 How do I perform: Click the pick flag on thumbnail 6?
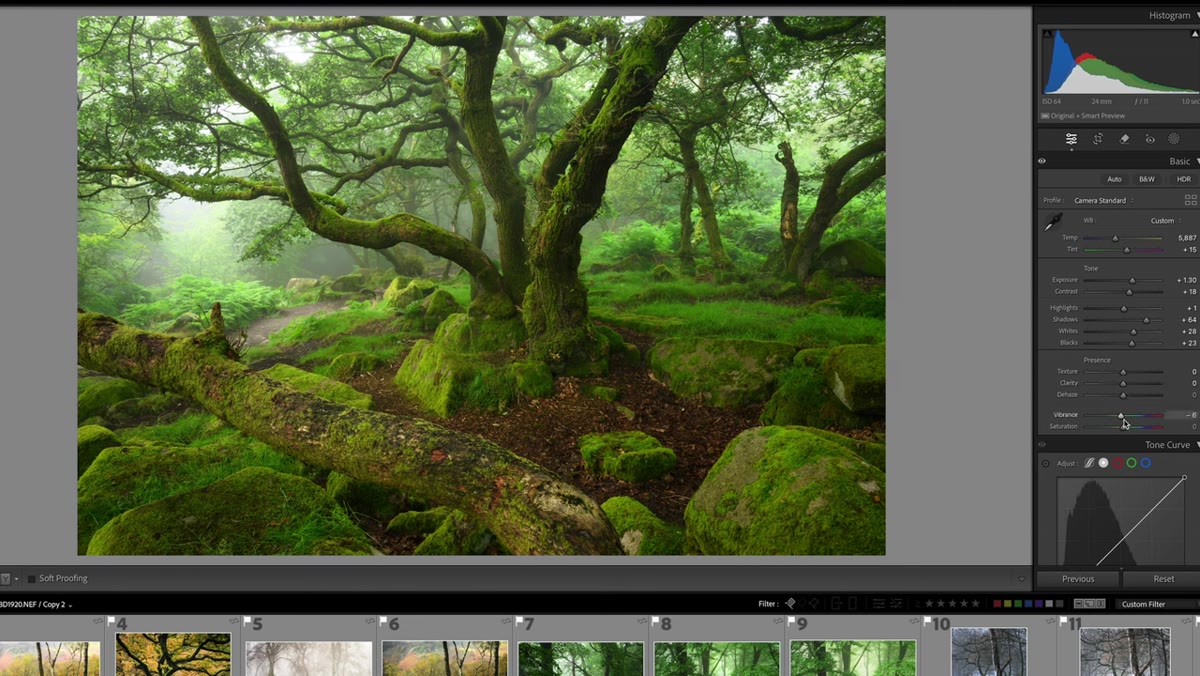click(x=384, y=620)
